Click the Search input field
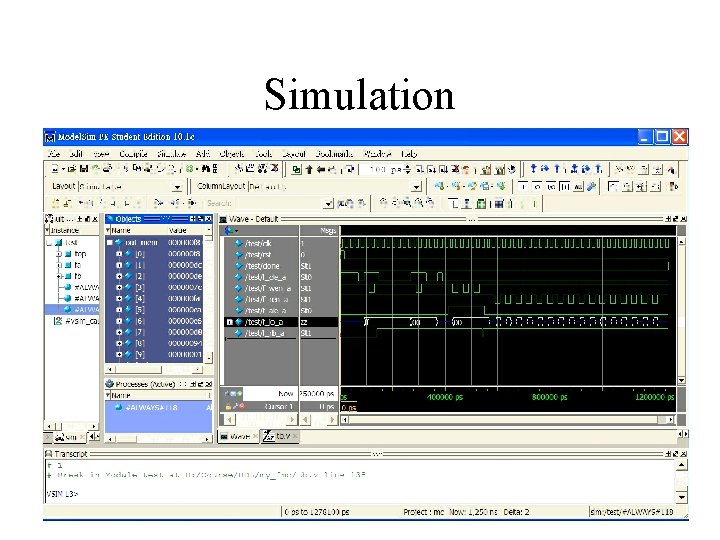The image size is (720, 540). coord(264,203)
